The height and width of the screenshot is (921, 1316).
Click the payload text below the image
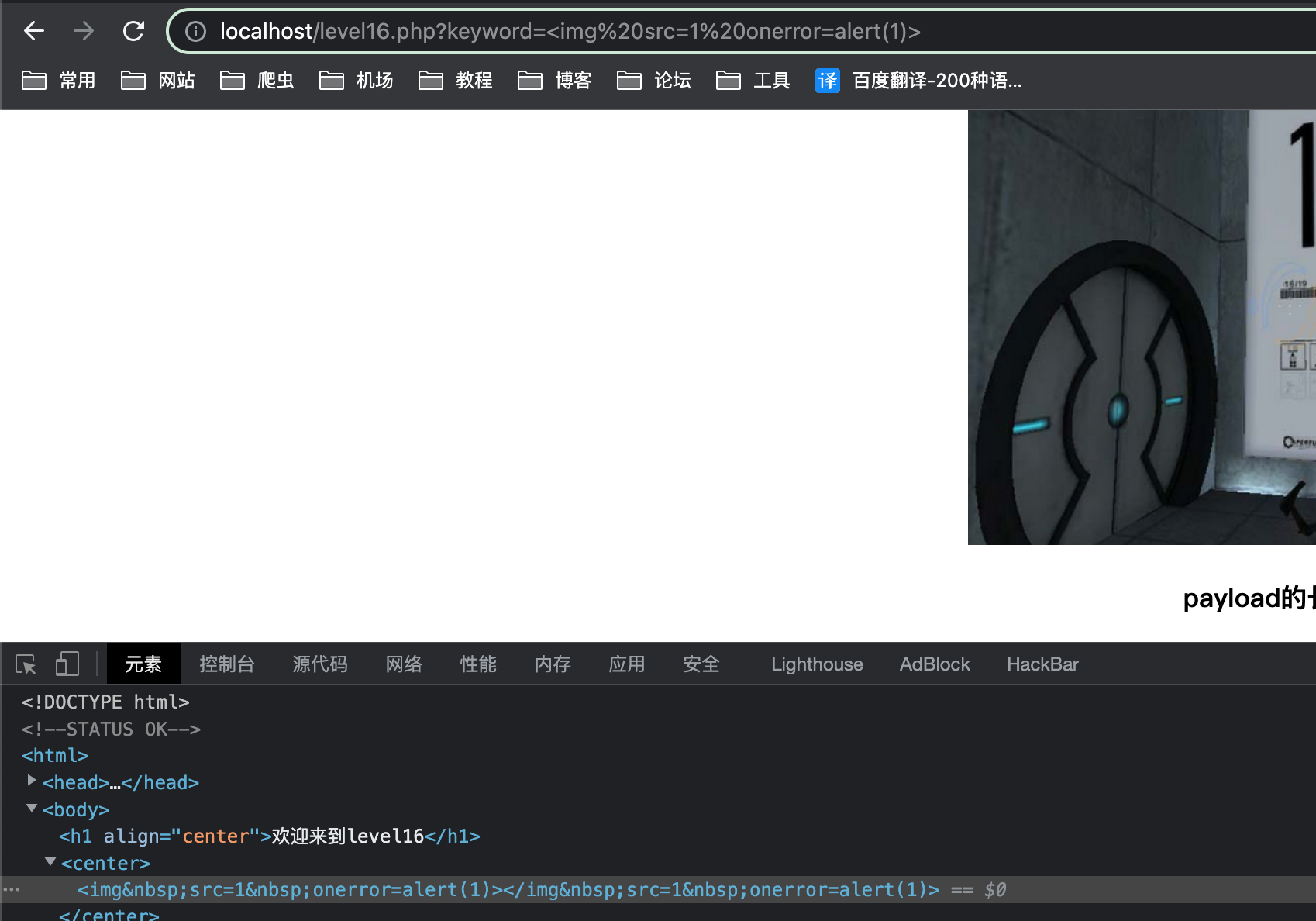pos(1249,598)
